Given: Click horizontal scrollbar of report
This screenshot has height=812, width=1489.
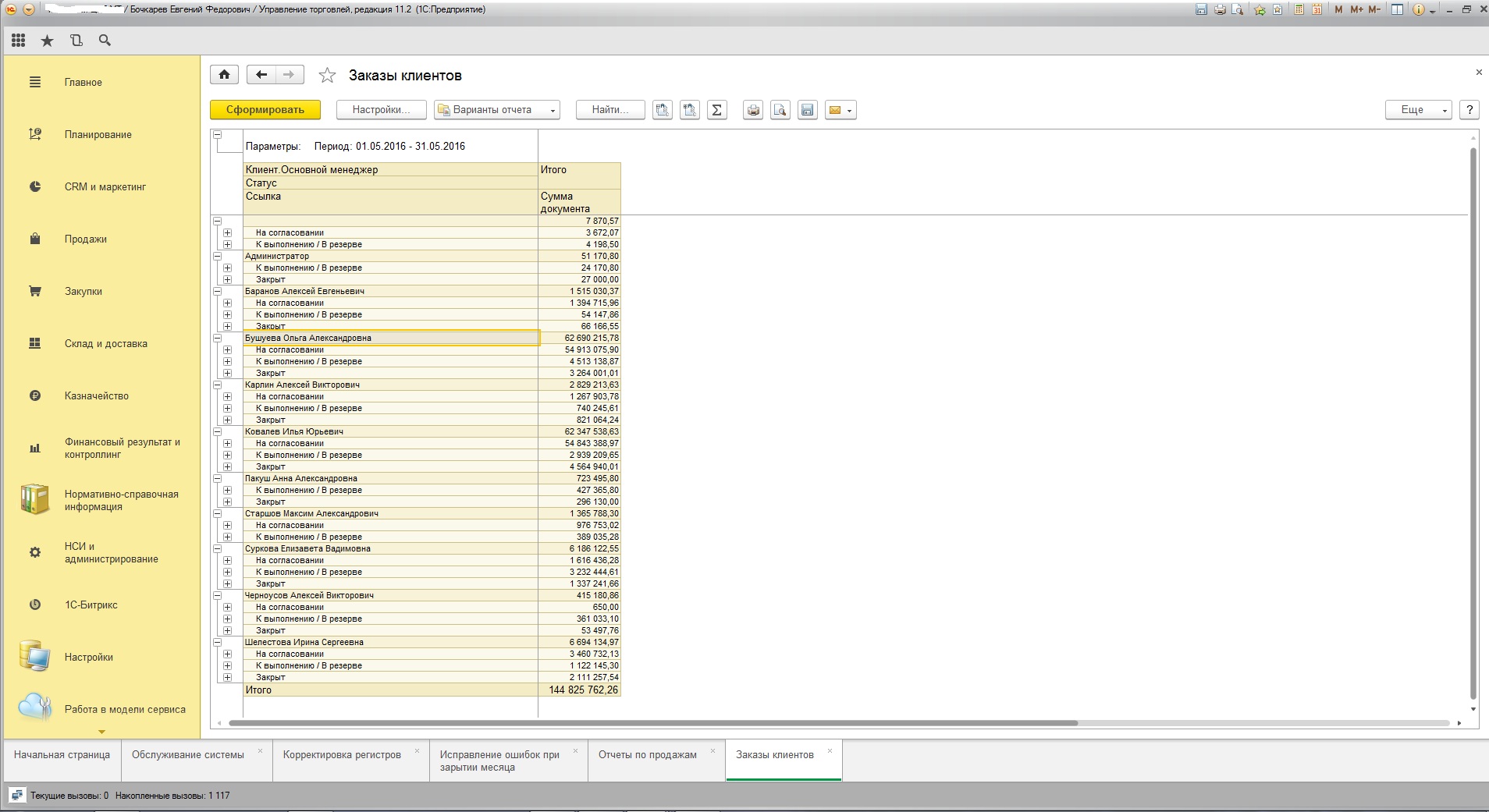Looking at the screenshot, I should 653,723.
